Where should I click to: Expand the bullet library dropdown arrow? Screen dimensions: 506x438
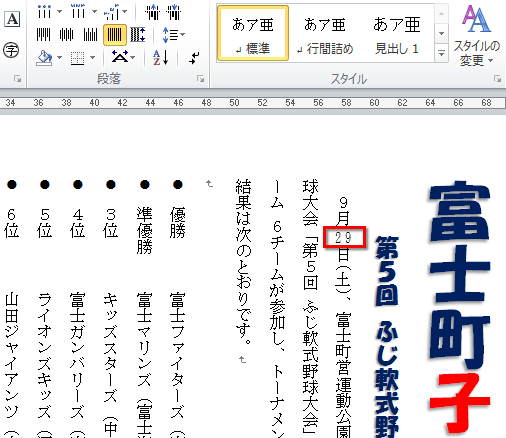[60, 12]
